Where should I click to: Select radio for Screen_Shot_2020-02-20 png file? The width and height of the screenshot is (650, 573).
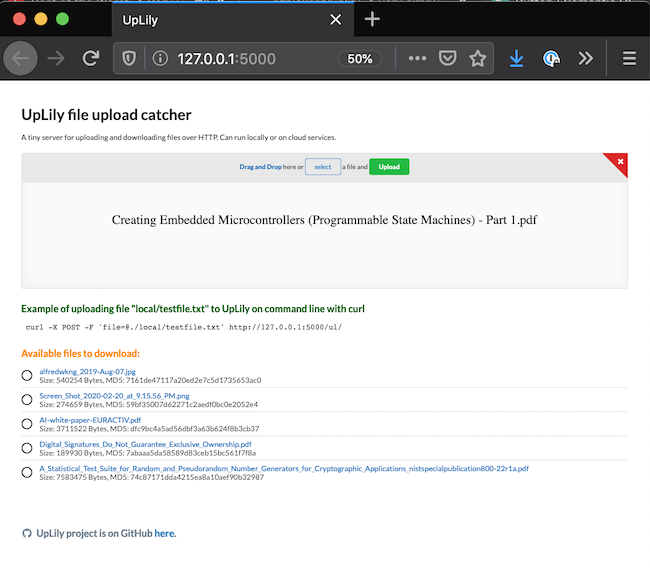pos(27,399)
